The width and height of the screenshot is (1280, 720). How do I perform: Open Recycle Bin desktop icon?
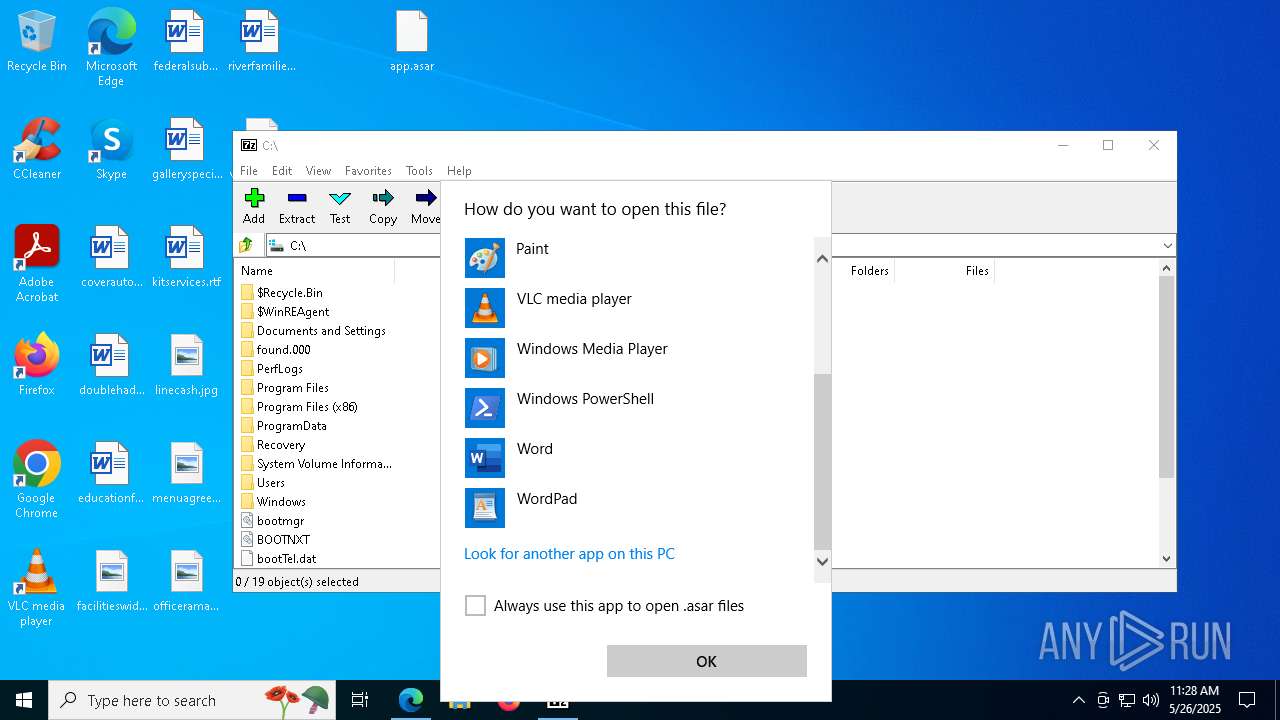tap(37, 42)
